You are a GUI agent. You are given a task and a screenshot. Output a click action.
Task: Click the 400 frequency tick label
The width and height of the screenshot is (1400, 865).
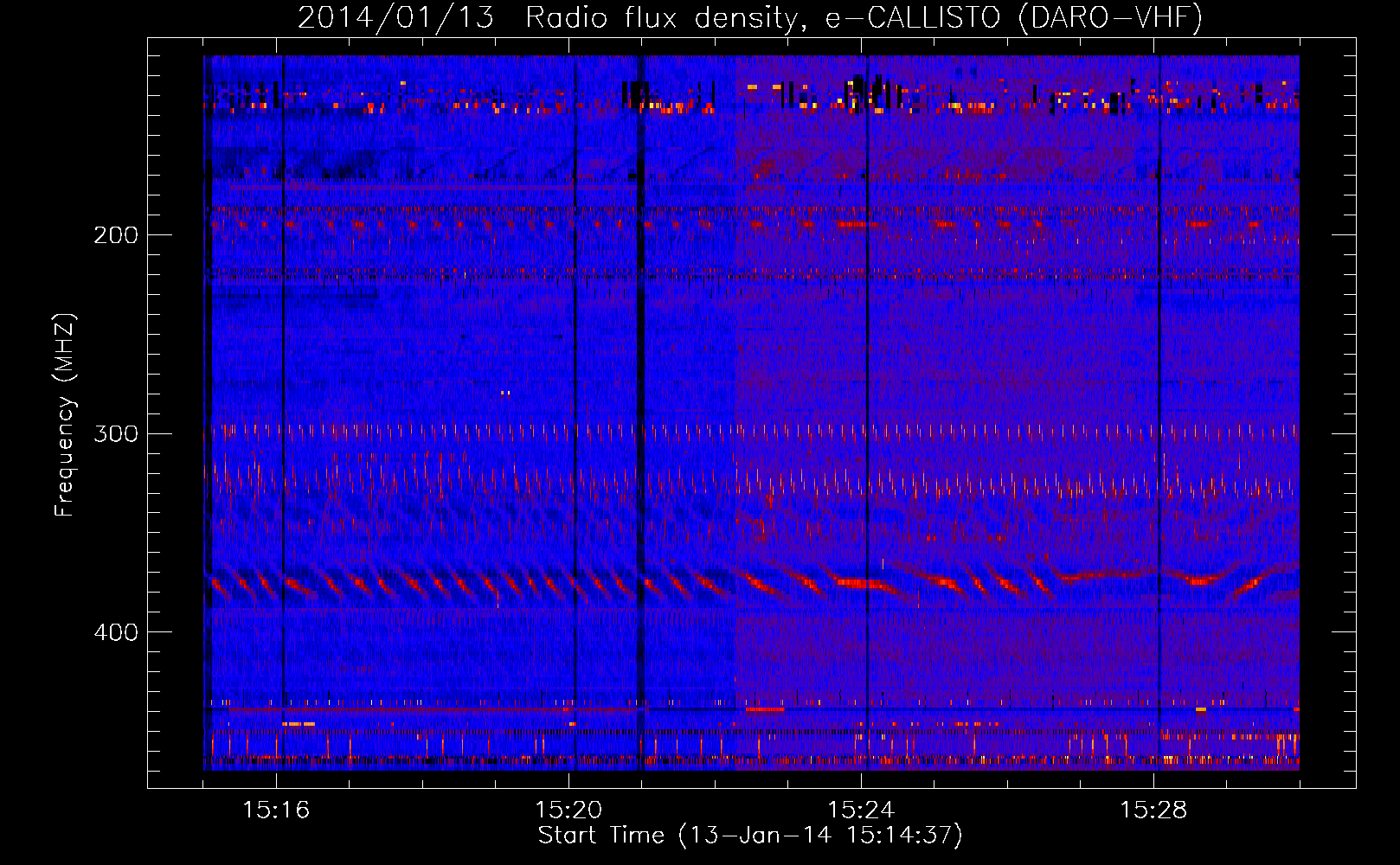(x=116, y=632)
